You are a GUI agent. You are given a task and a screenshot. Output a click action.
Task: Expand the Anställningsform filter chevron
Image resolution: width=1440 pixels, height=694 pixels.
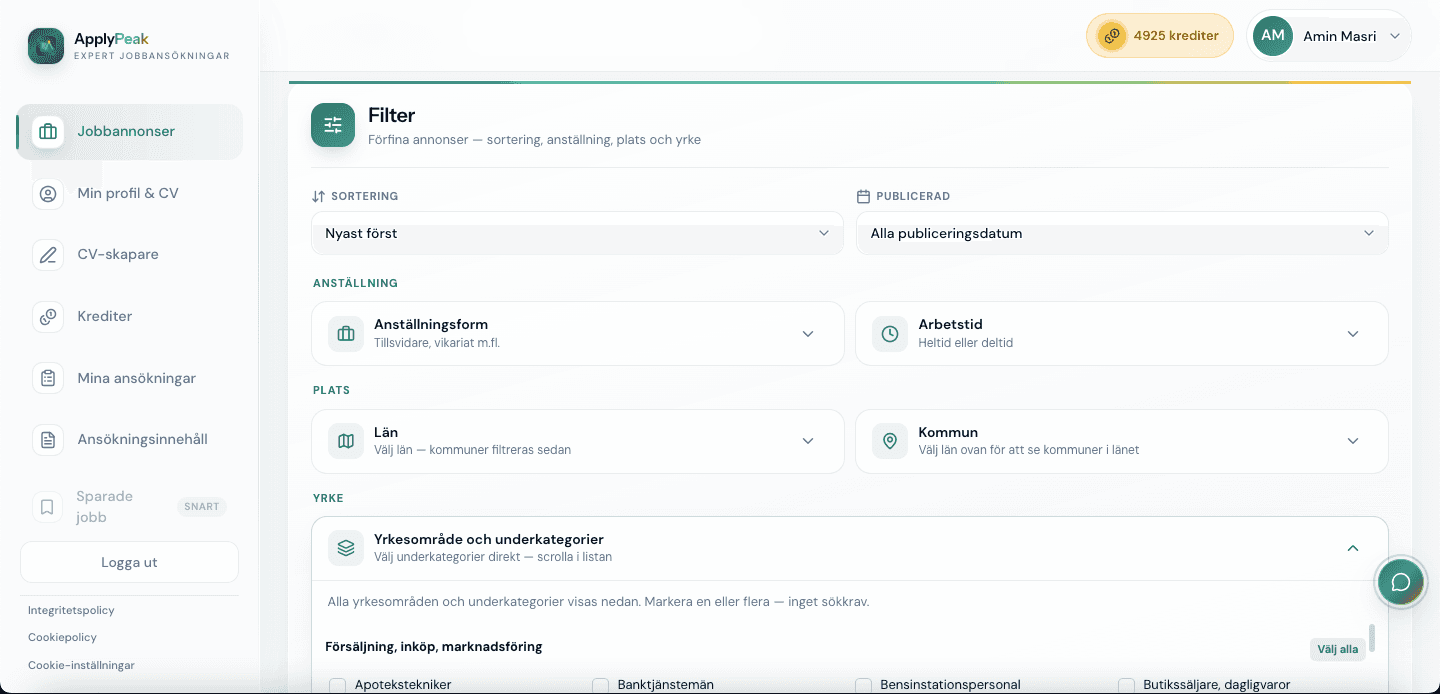coord(808,334)
